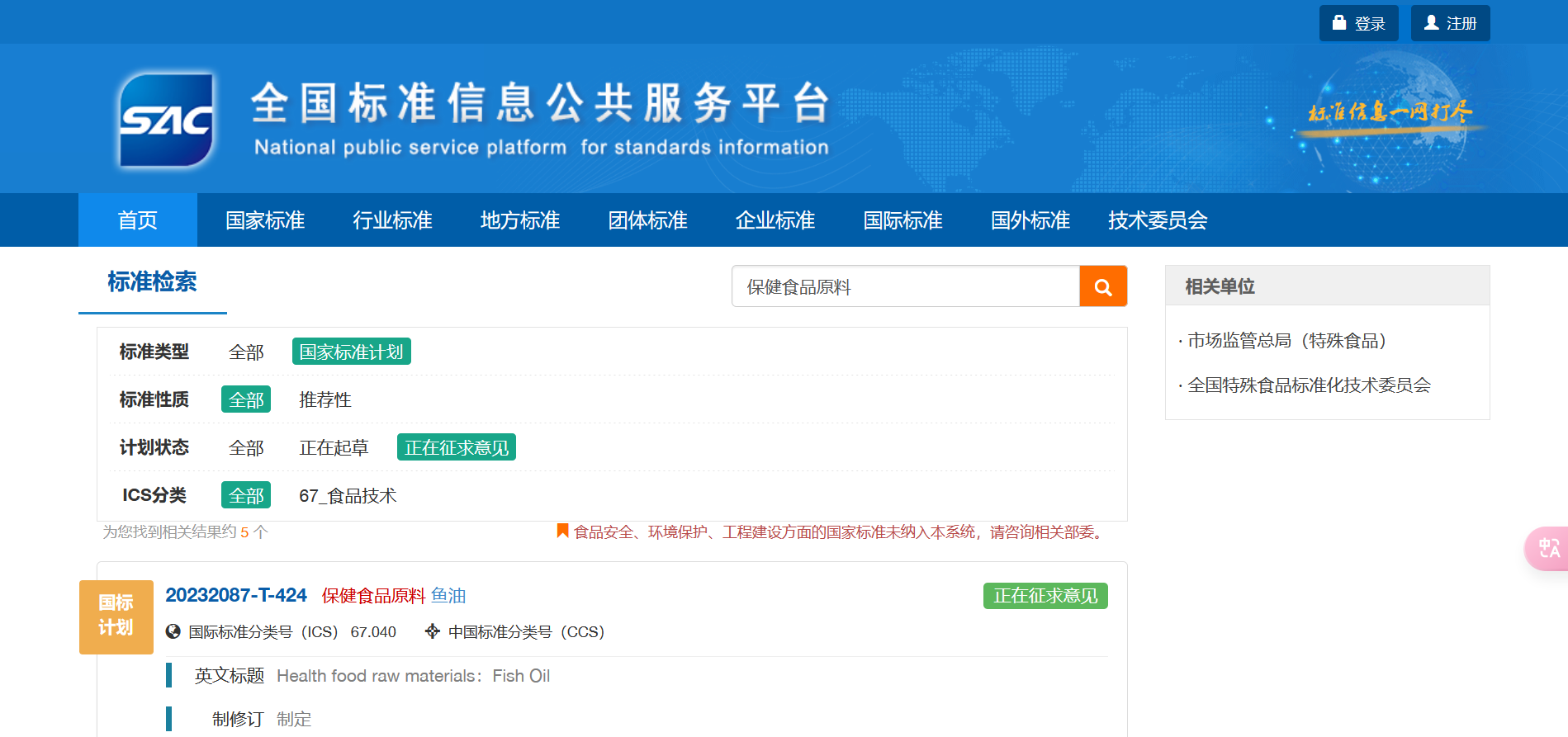Select 推荐性 under 标准性质 filter
Image resolution: width=1568 pixels, height=737 pixels.
tap(324, 399)
